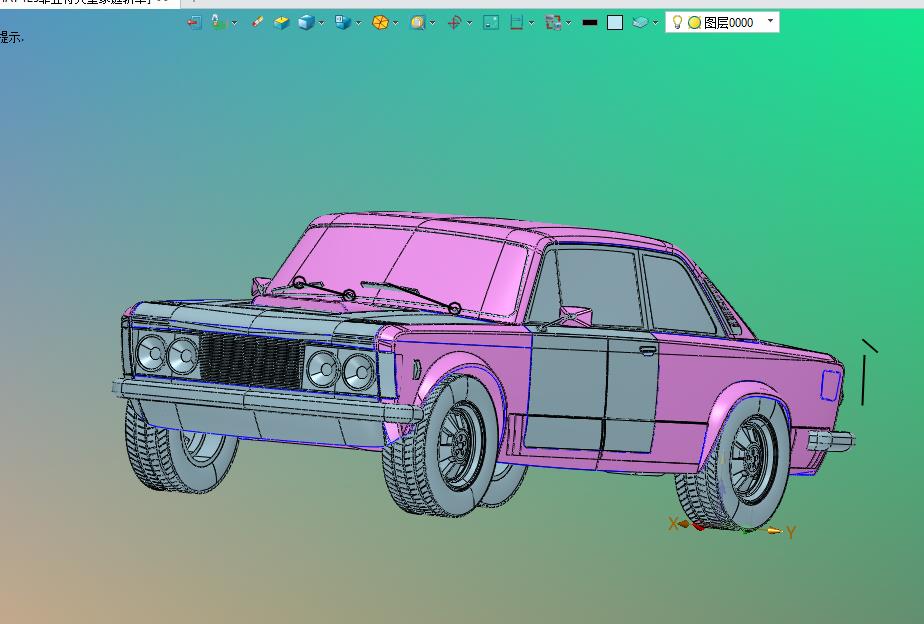The width and height of the screenshot is (924, 624).
Task: Click the Y axis label of the triad
Action: pyautogui.click(x=791, y=533)
